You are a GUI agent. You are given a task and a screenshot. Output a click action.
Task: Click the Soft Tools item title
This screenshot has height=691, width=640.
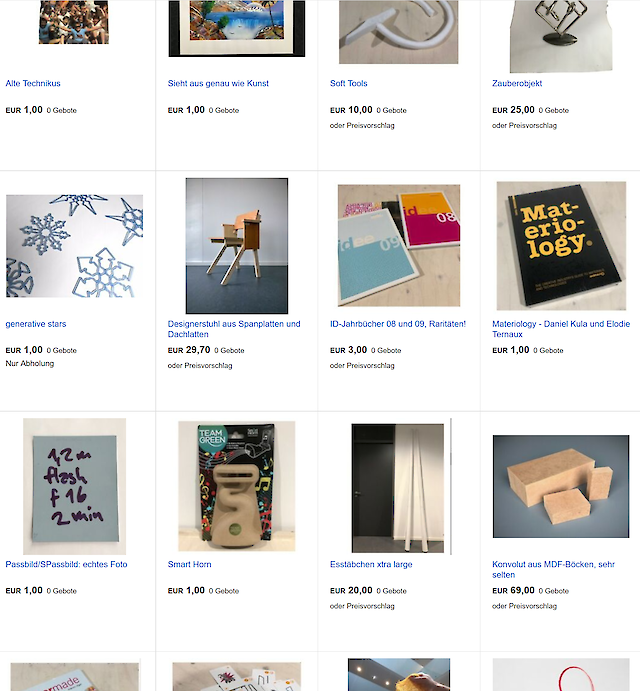349,83
